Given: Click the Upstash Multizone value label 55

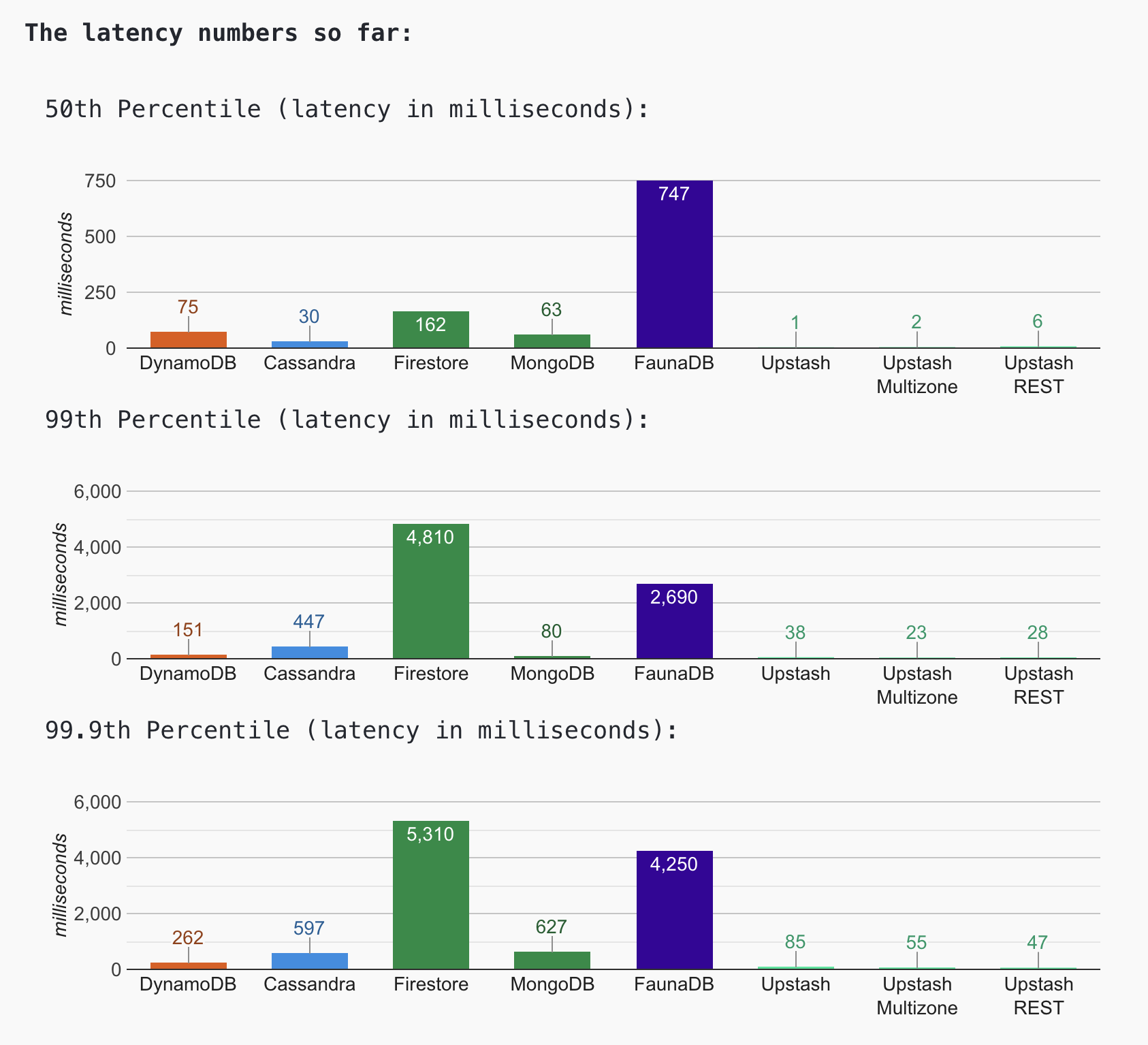Looking at the screenshot, I should click(916, 943).
